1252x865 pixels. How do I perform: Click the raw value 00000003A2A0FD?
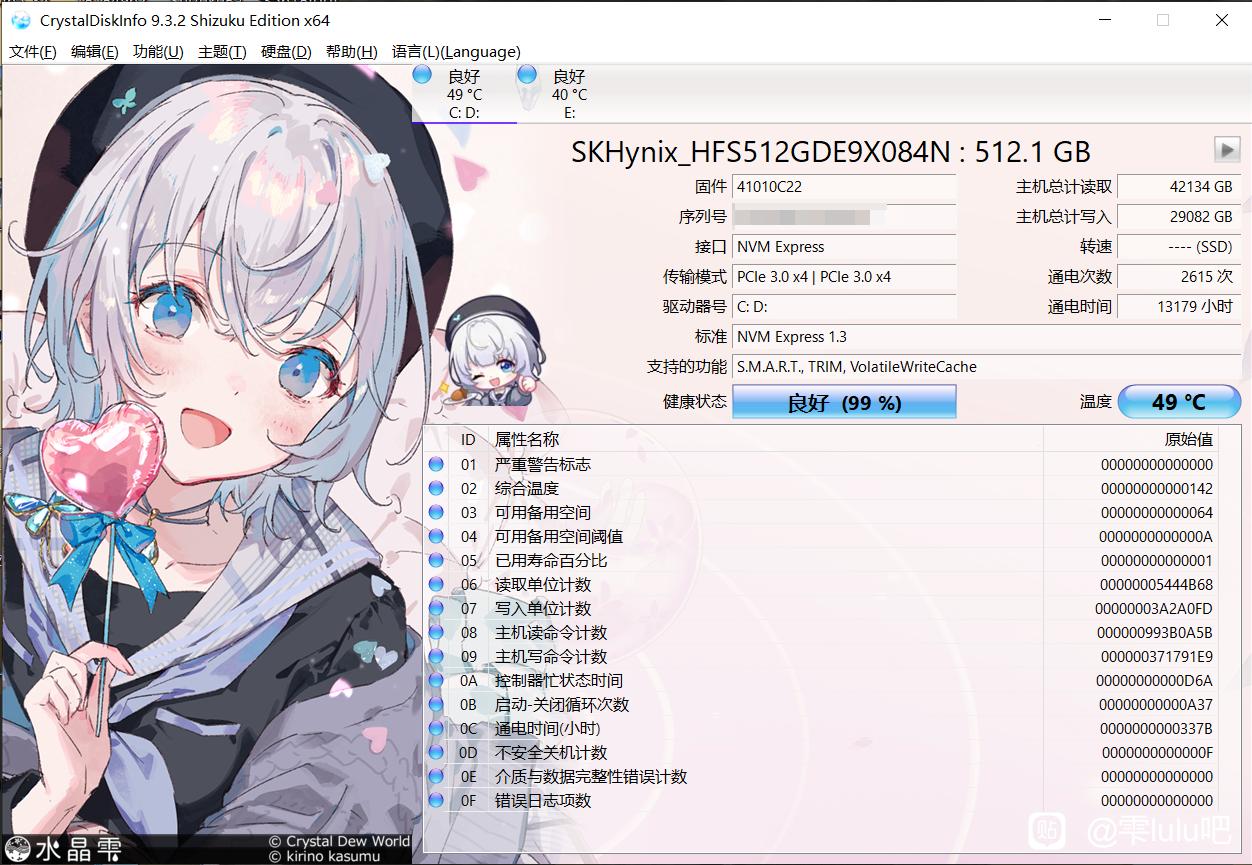(x=1154, y=608)
